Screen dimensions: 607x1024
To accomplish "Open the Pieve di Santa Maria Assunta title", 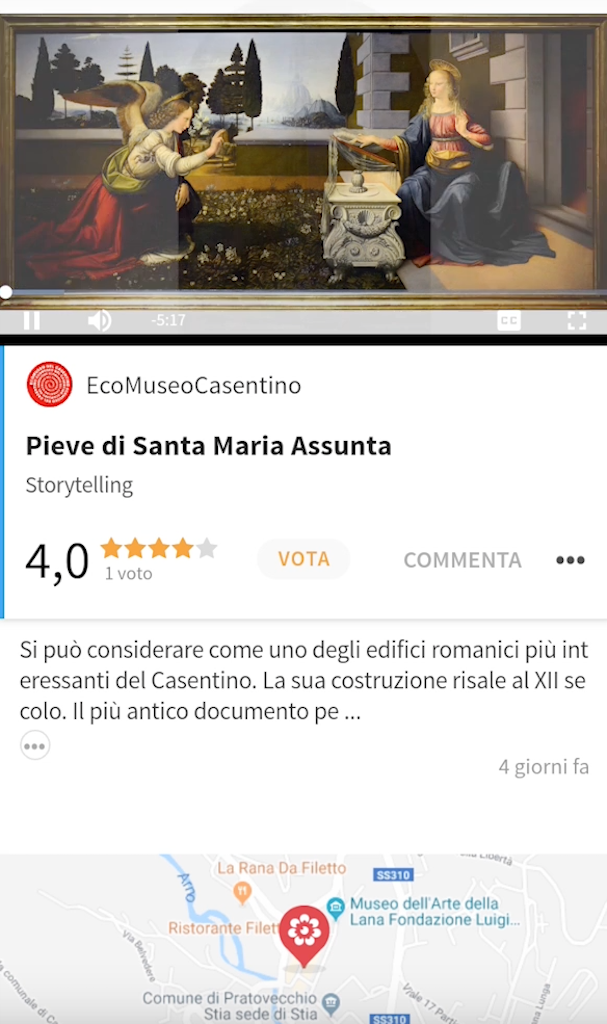I will [x=208, y=446].
